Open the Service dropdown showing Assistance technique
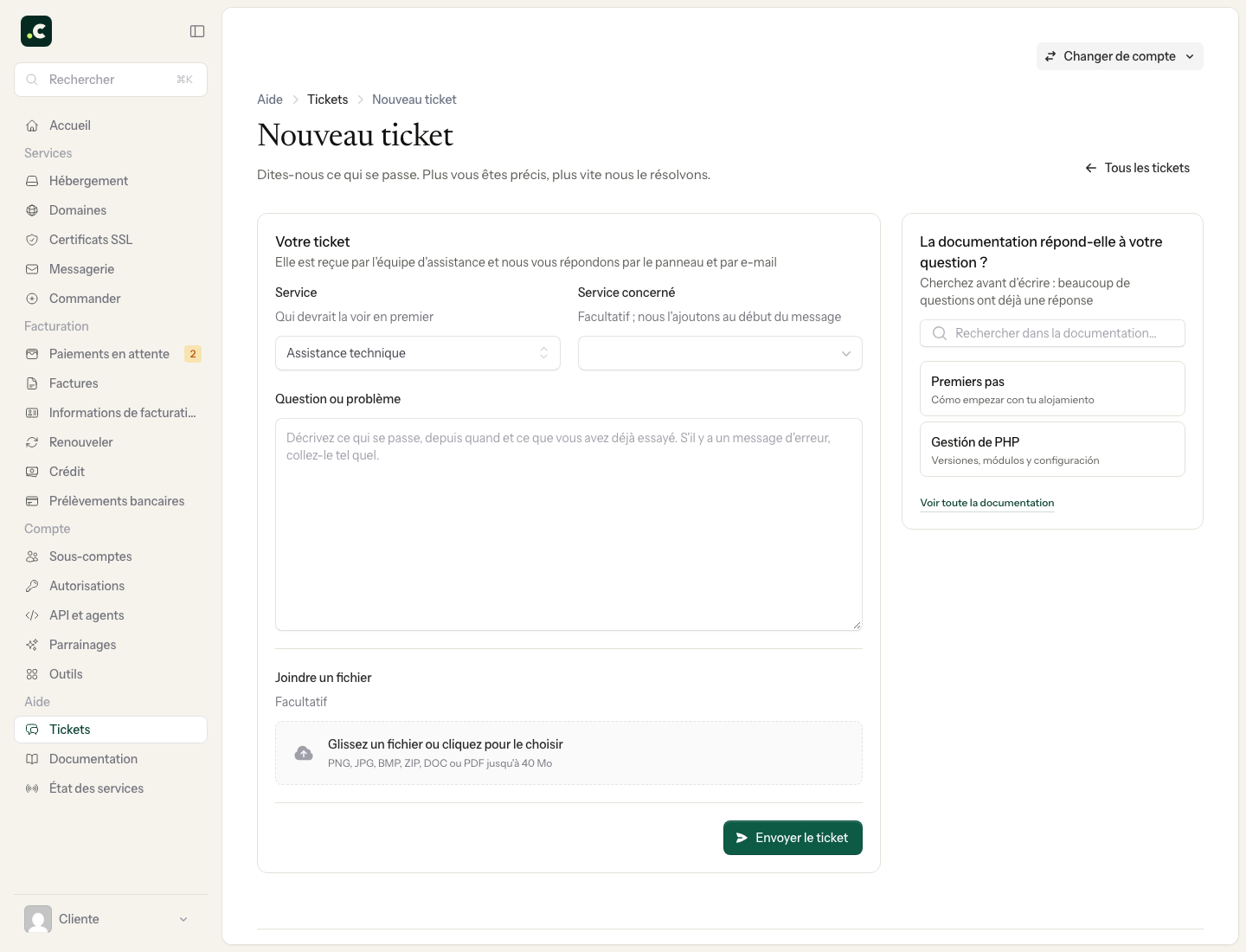The height and width of the screenshot is (952, 1246). tap(418, 353)
